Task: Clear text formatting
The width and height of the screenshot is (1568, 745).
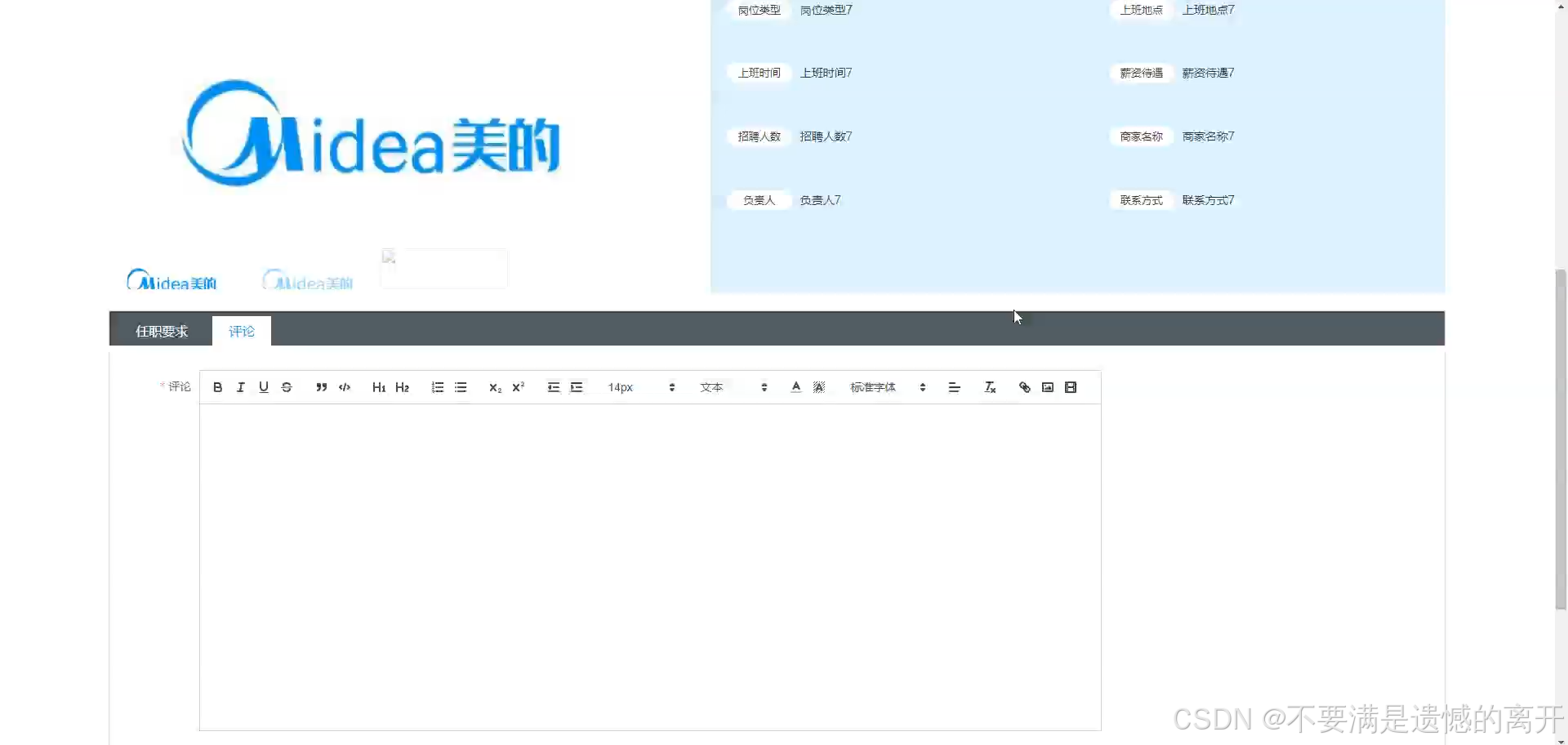Action: [x=990, y=387]
